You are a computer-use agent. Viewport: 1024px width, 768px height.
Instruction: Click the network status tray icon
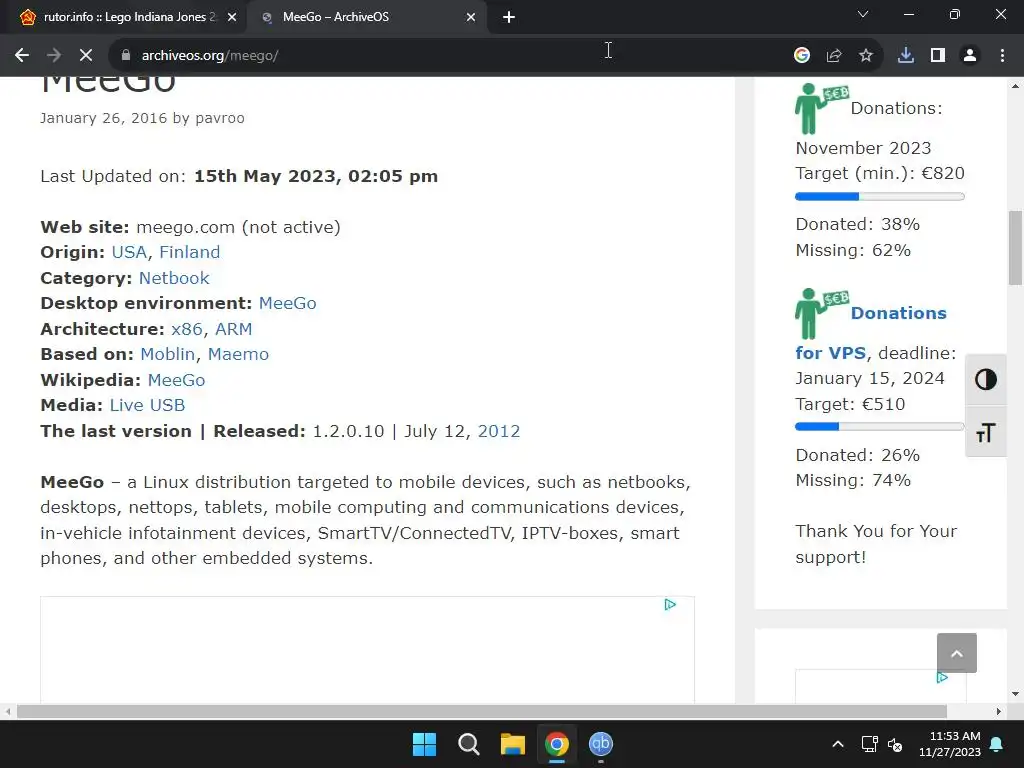869,744
